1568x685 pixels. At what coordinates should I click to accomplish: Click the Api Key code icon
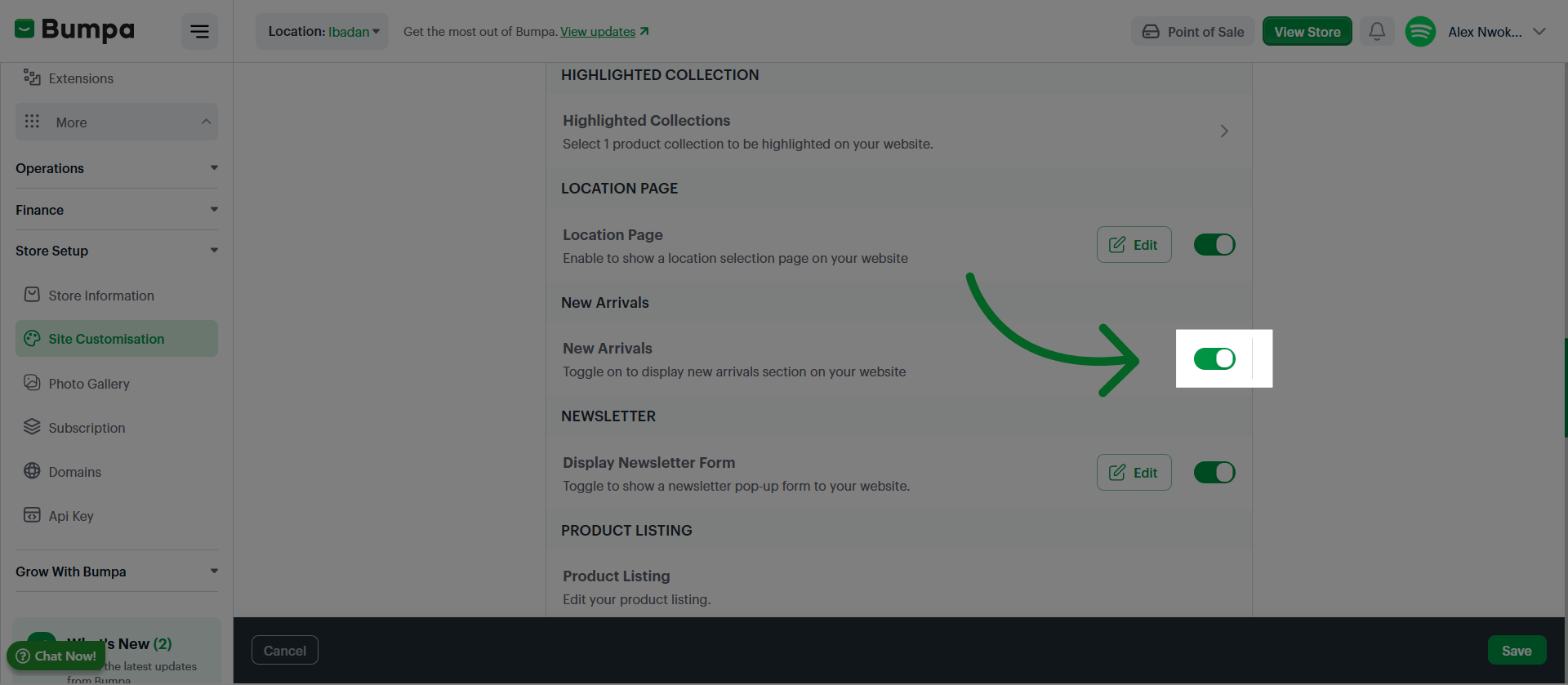coord(32,515)
